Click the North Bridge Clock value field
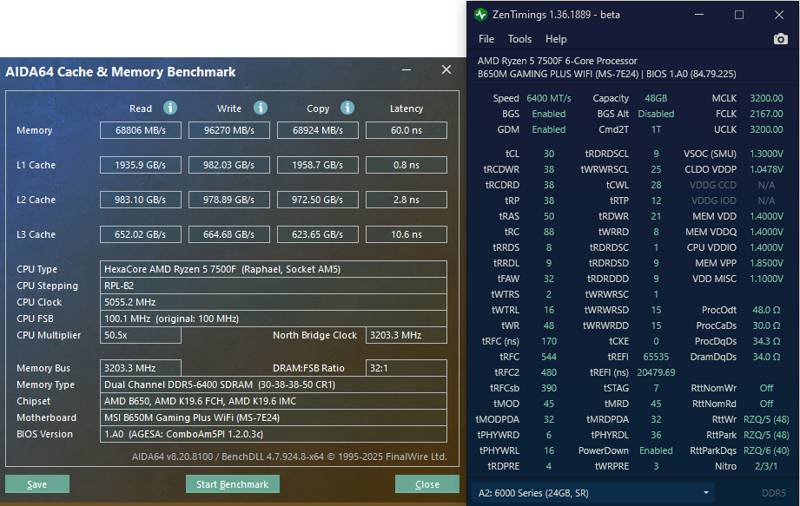800x506 pixels. (406, 335)
